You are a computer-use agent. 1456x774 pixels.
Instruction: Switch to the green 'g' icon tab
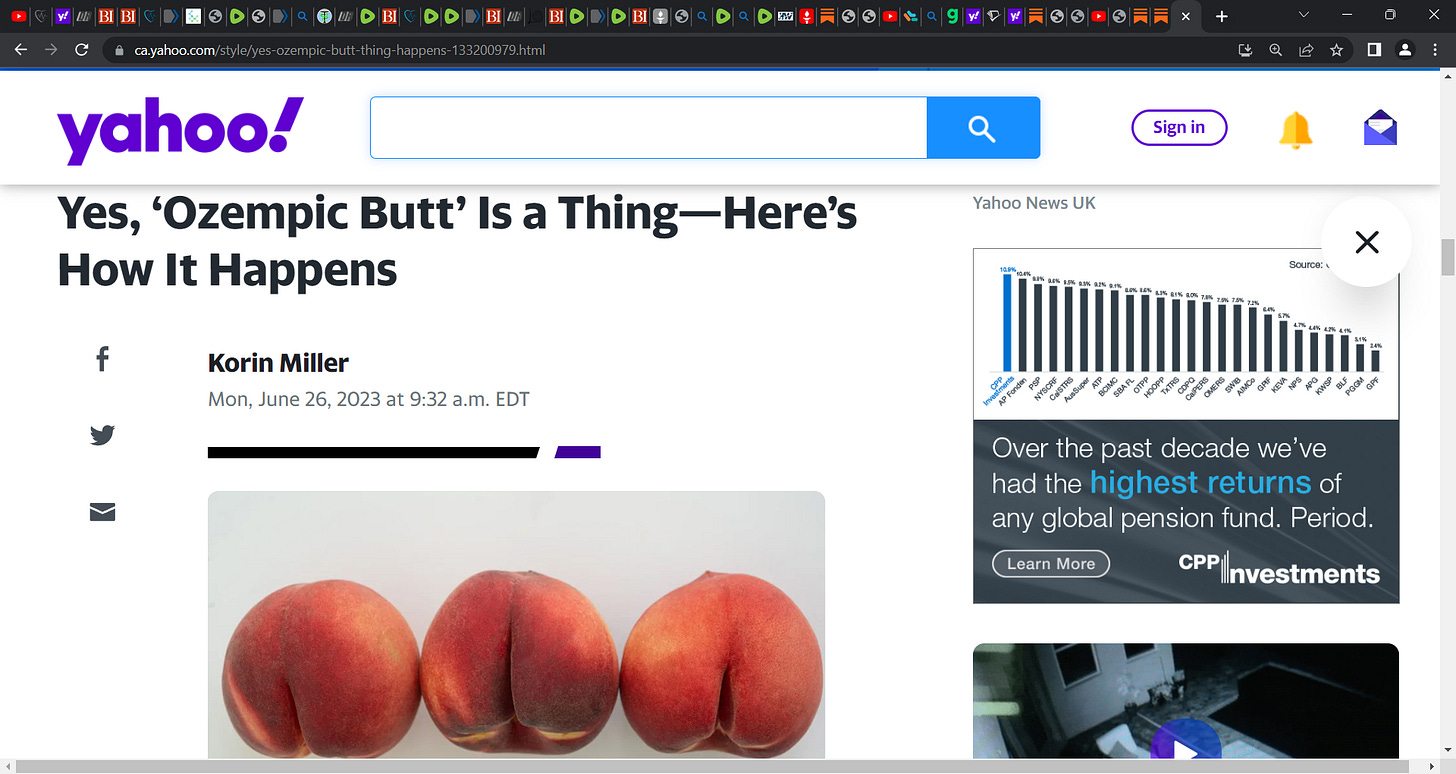[x=953, y=17]
